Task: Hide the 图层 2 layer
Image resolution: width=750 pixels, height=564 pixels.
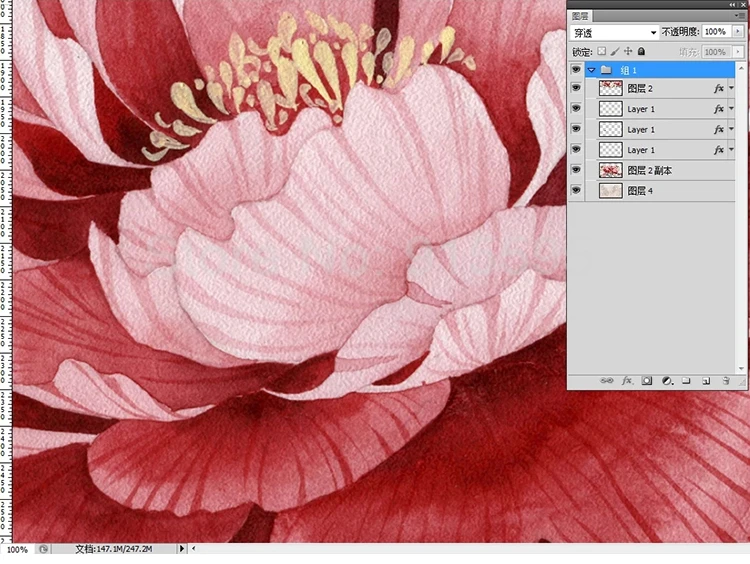Action: click(x=576, y=88)
